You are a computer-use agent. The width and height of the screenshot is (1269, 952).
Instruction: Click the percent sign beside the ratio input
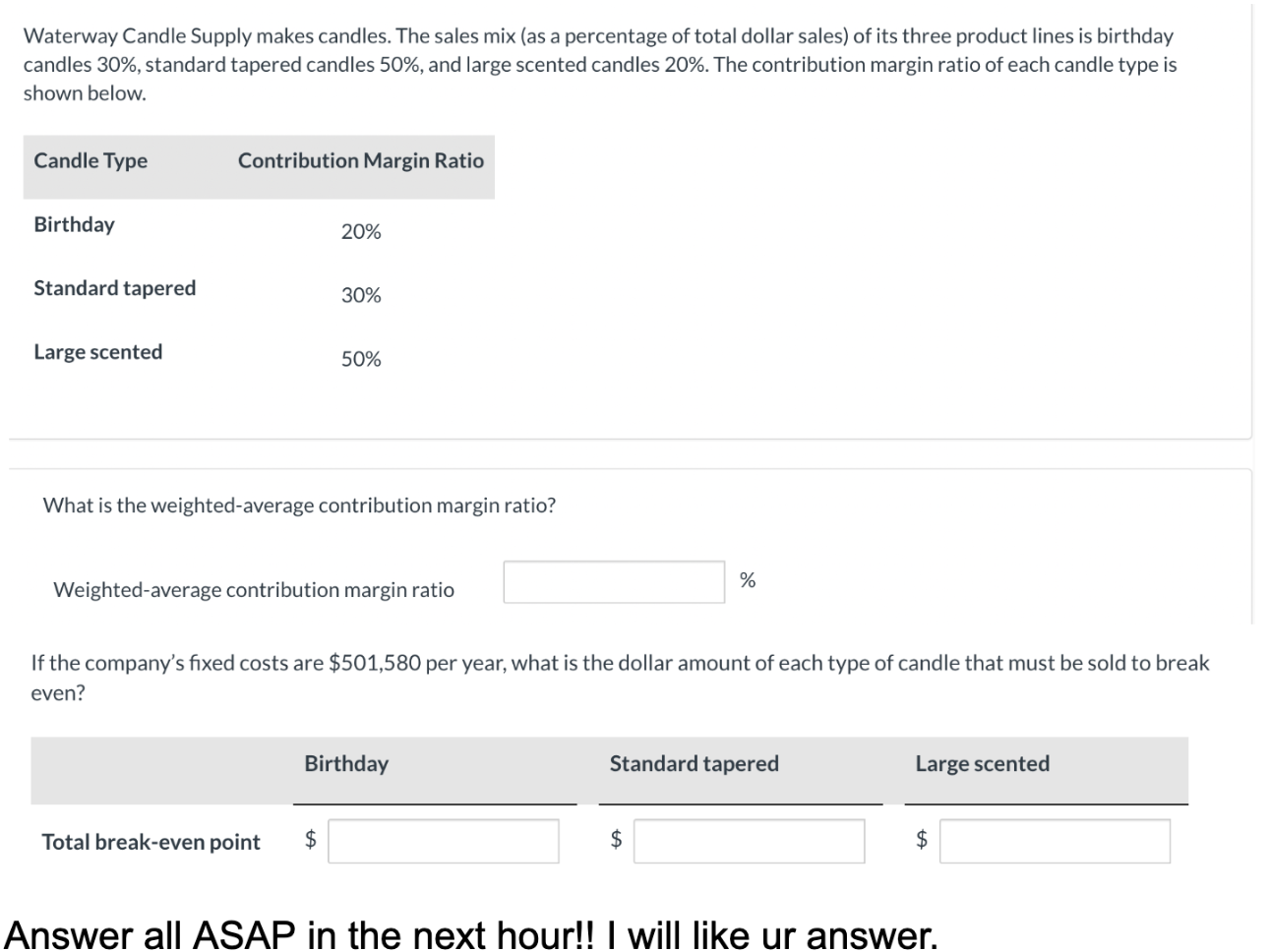tap(748, 580)
